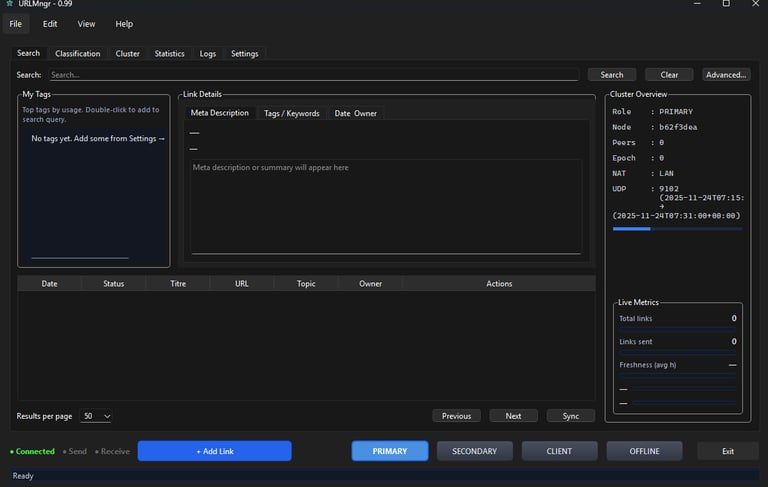Minimize the URLMngr window

tap(697, 4)
